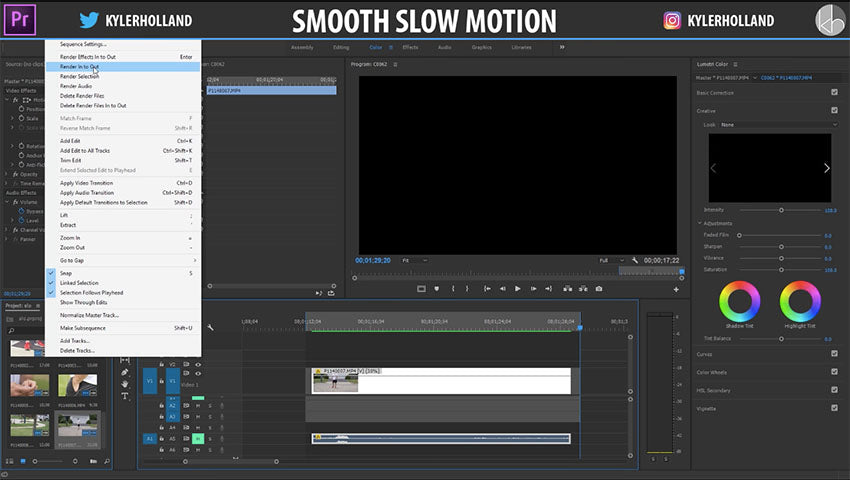This screenshot has height=480, width=850.
Task: Click the Extract button in Program monitor
Action: point(583,289)
